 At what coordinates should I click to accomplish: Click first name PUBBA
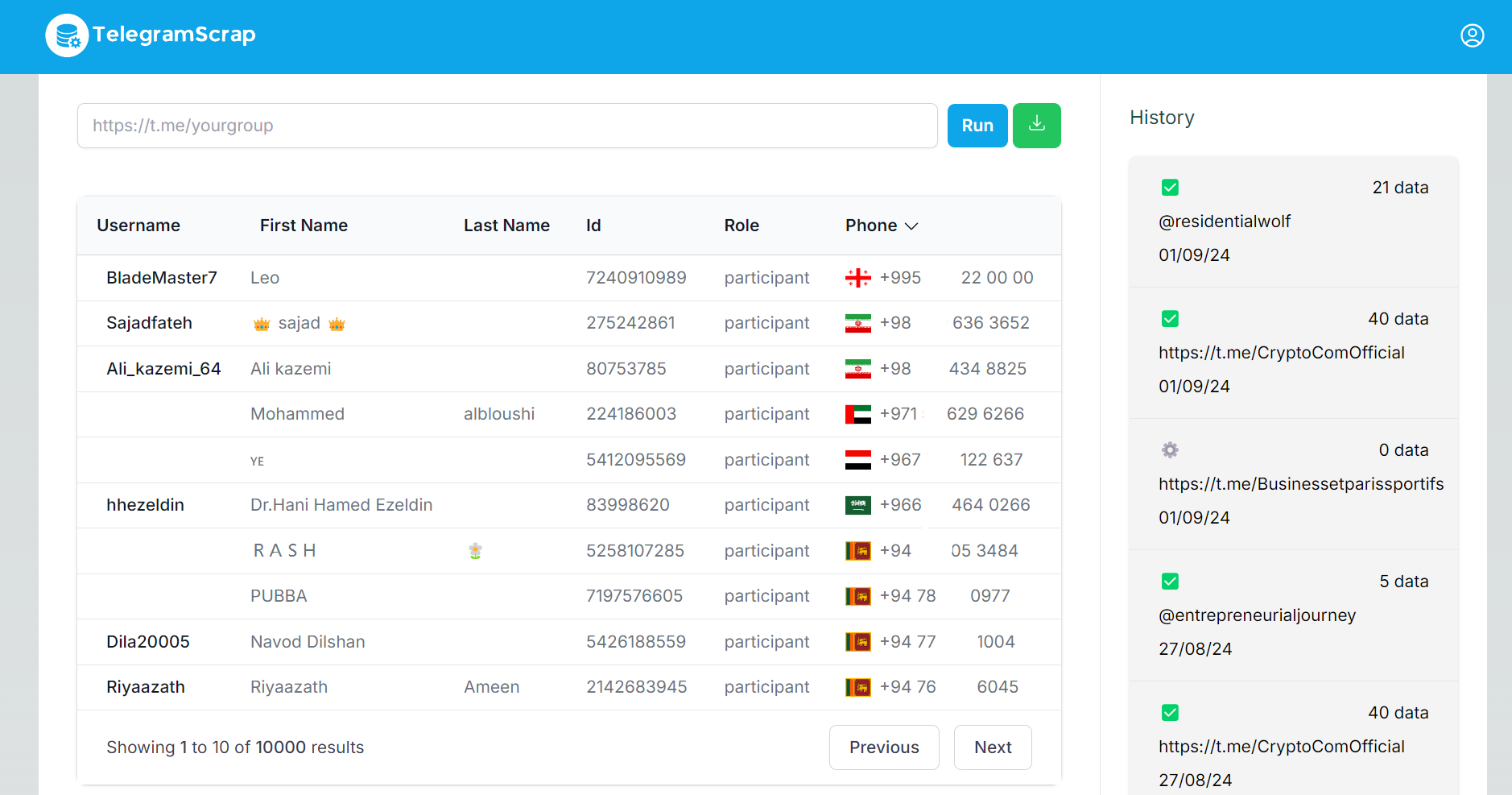pos(279,596)
